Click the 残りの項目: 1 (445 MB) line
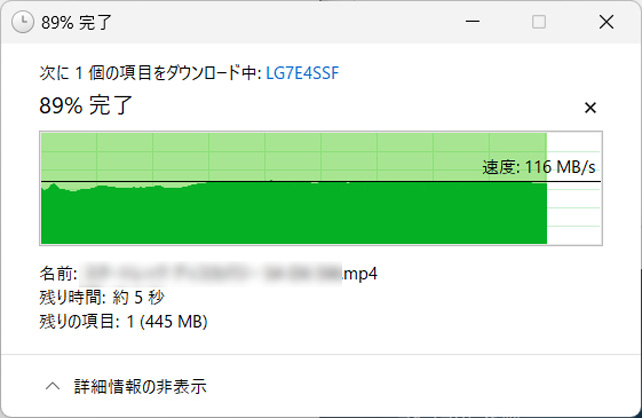The width and height of the screenshot is (642, 418). pyautogui.click(x=123, y=321)
